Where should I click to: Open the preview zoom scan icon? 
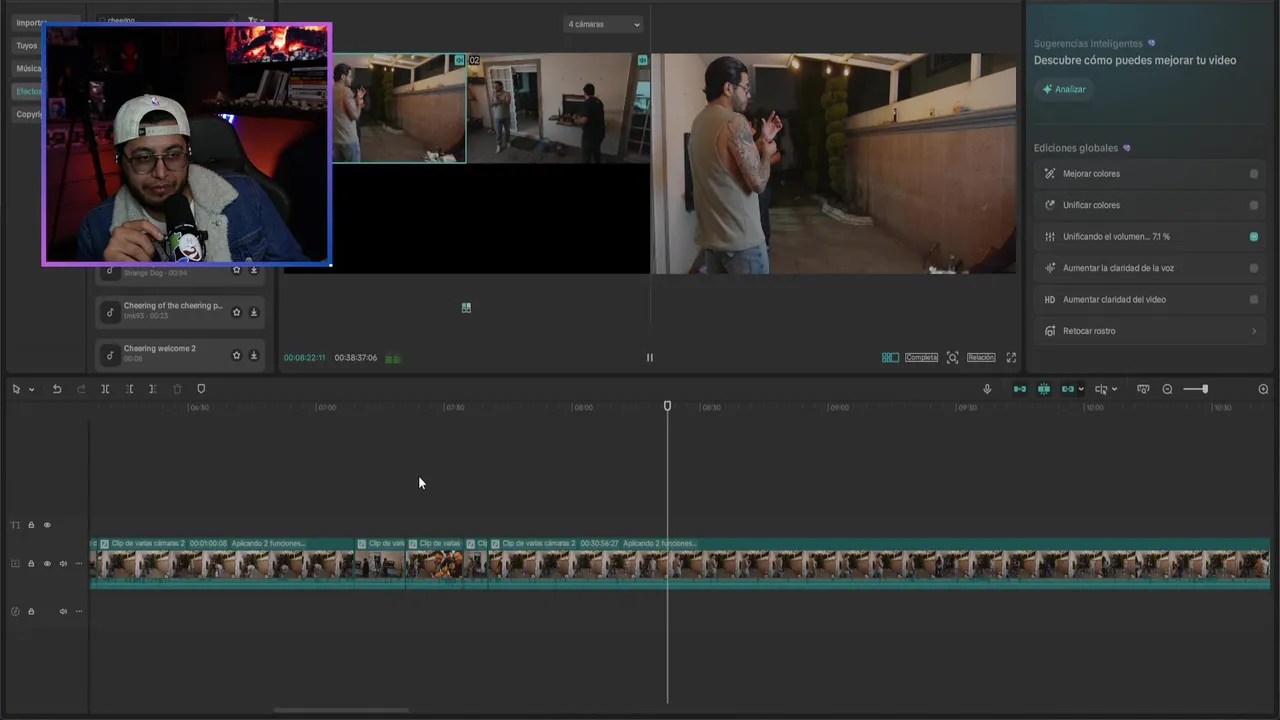(x=952, y=357)
